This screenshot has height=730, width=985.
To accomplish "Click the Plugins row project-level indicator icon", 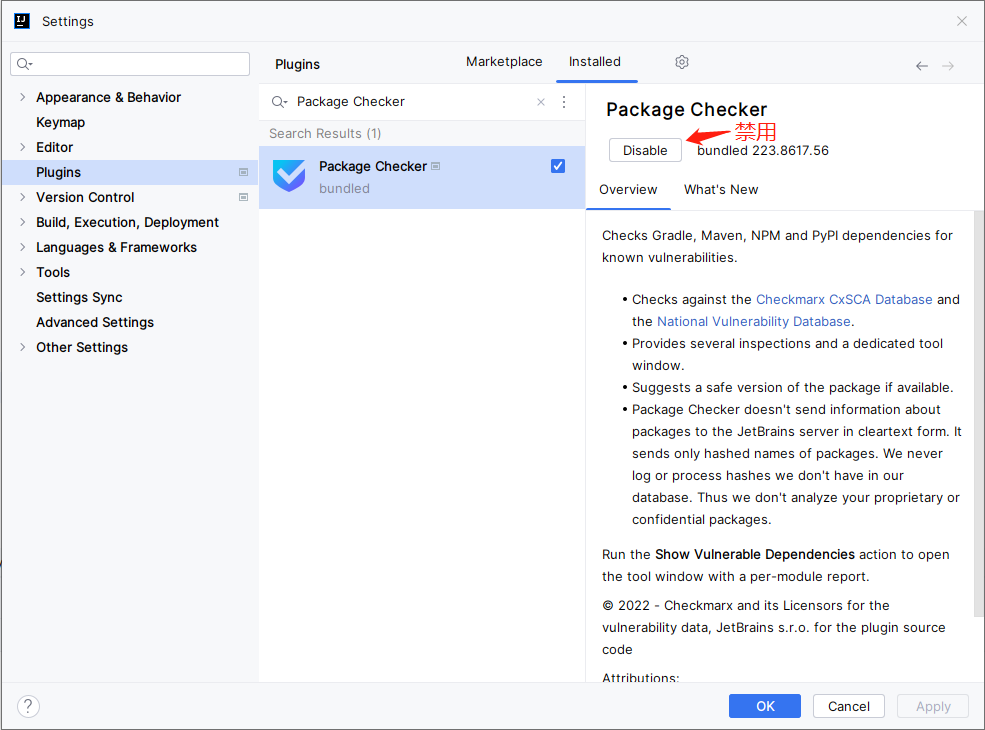I will point(243,172).
